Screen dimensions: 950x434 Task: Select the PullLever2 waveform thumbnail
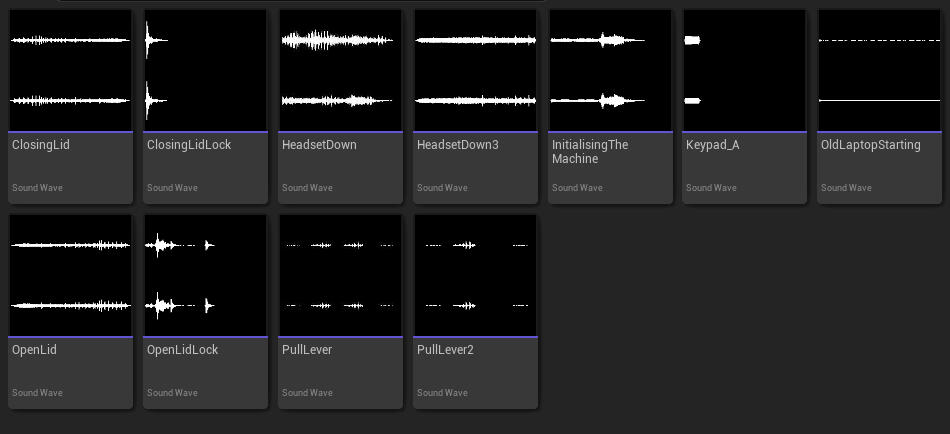tap(475, 275)
